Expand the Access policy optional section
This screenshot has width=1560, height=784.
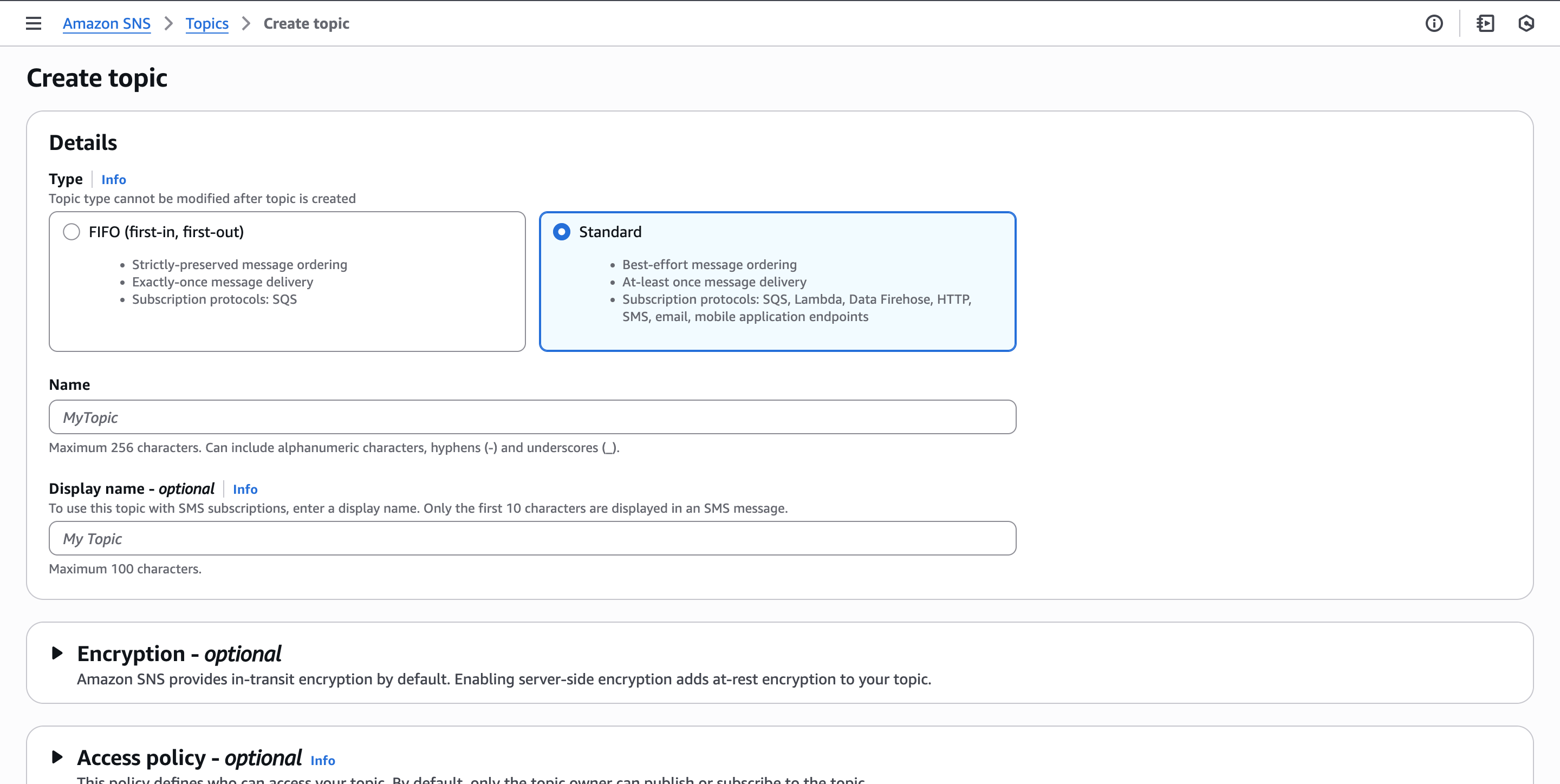coord(57,757)
